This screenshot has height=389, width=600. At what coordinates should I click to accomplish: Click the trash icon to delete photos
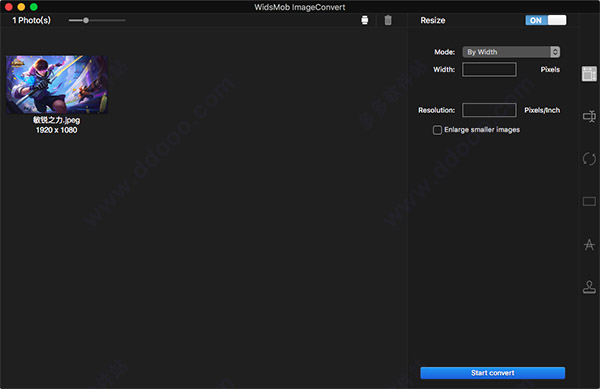[x=388, y=20]
